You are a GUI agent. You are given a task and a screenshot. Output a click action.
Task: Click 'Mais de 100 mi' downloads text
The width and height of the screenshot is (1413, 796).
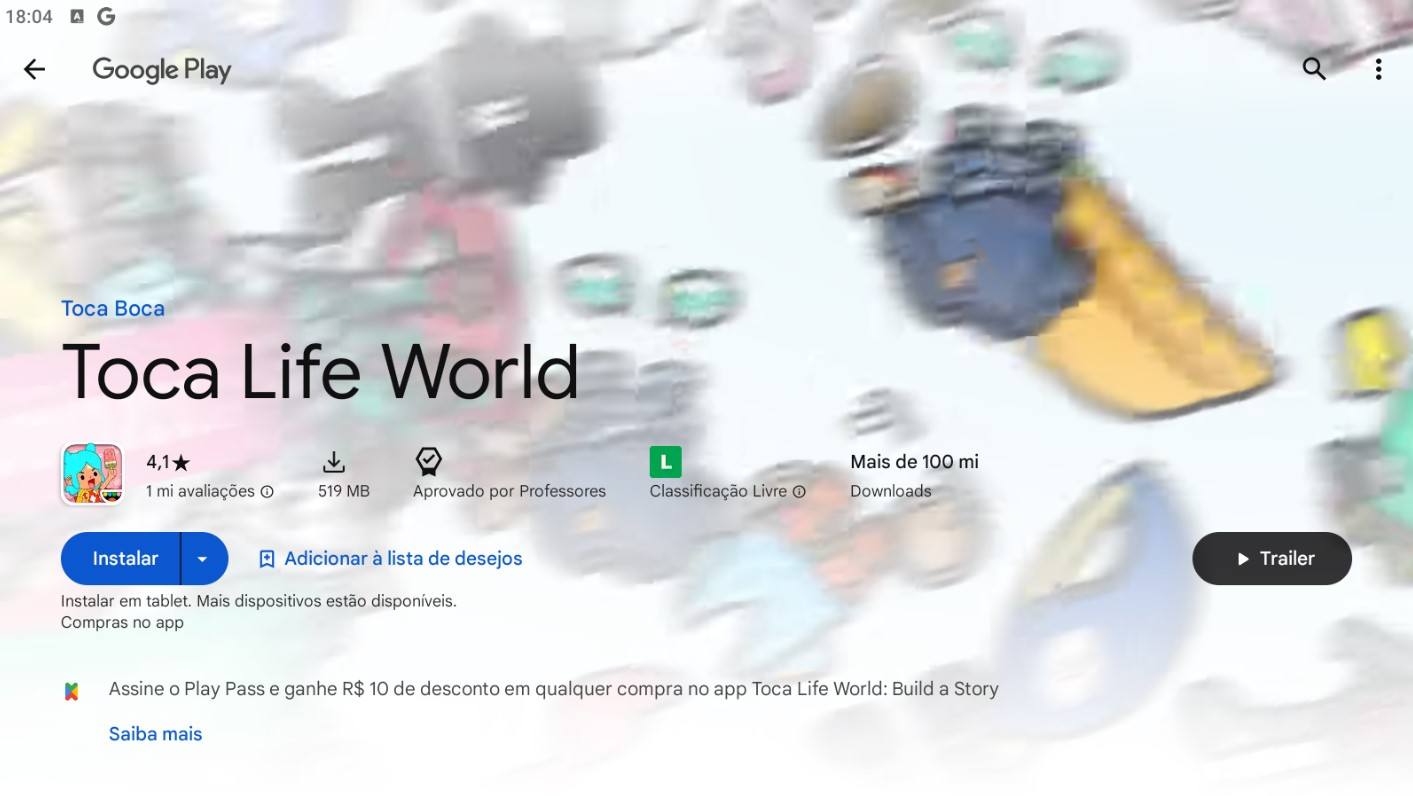click(914, 462)
